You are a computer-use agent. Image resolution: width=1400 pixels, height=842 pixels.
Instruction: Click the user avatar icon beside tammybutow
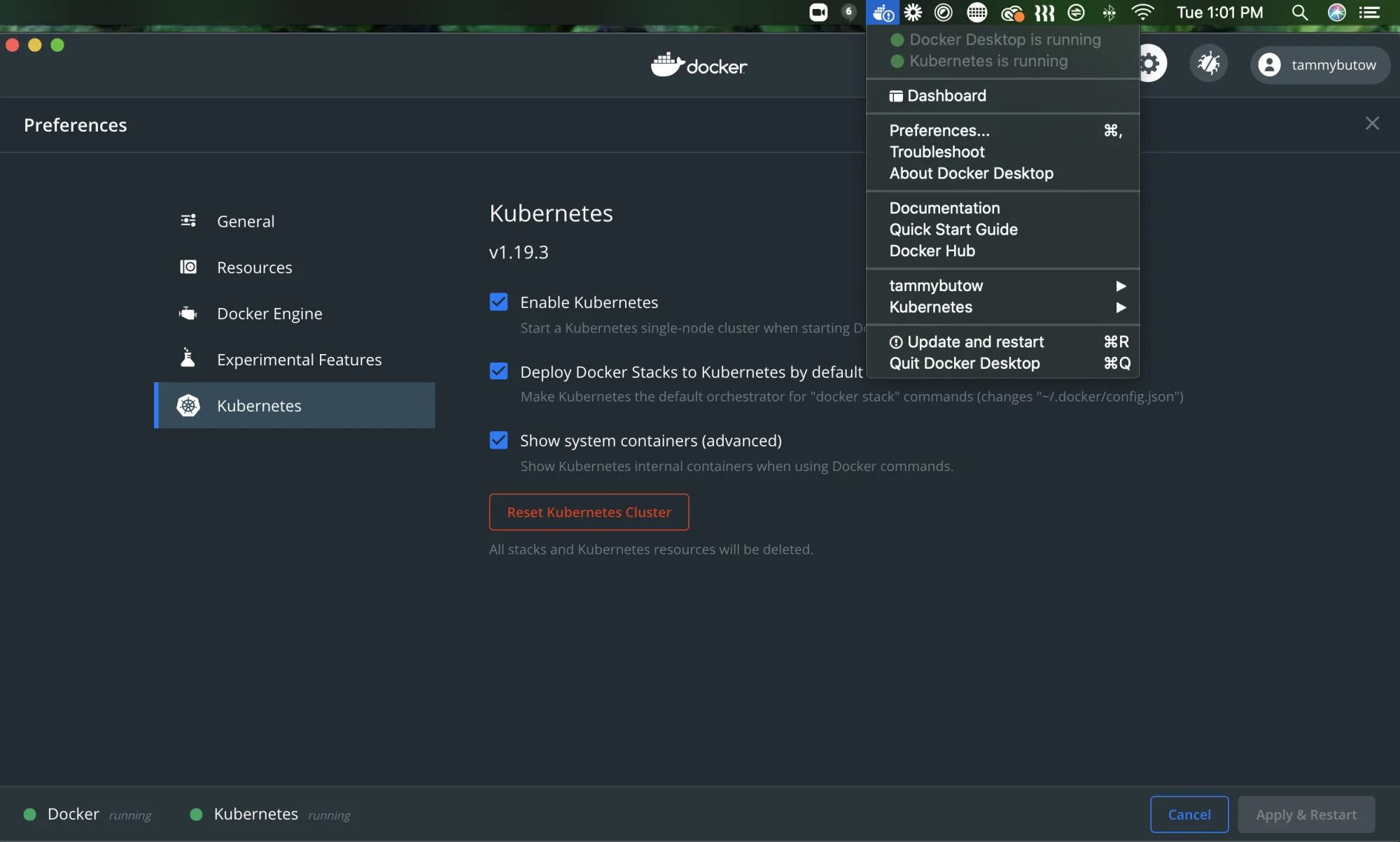[1269, 65]
